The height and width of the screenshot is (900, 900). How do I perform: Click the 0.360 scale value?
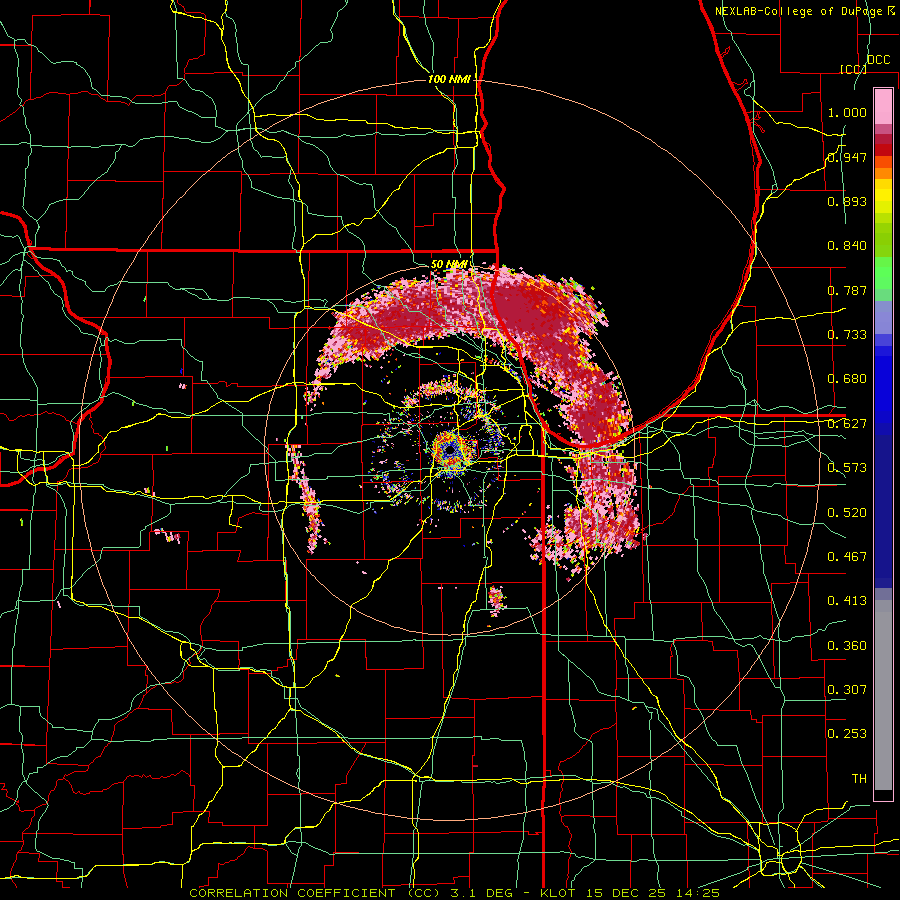click(847, 646)
